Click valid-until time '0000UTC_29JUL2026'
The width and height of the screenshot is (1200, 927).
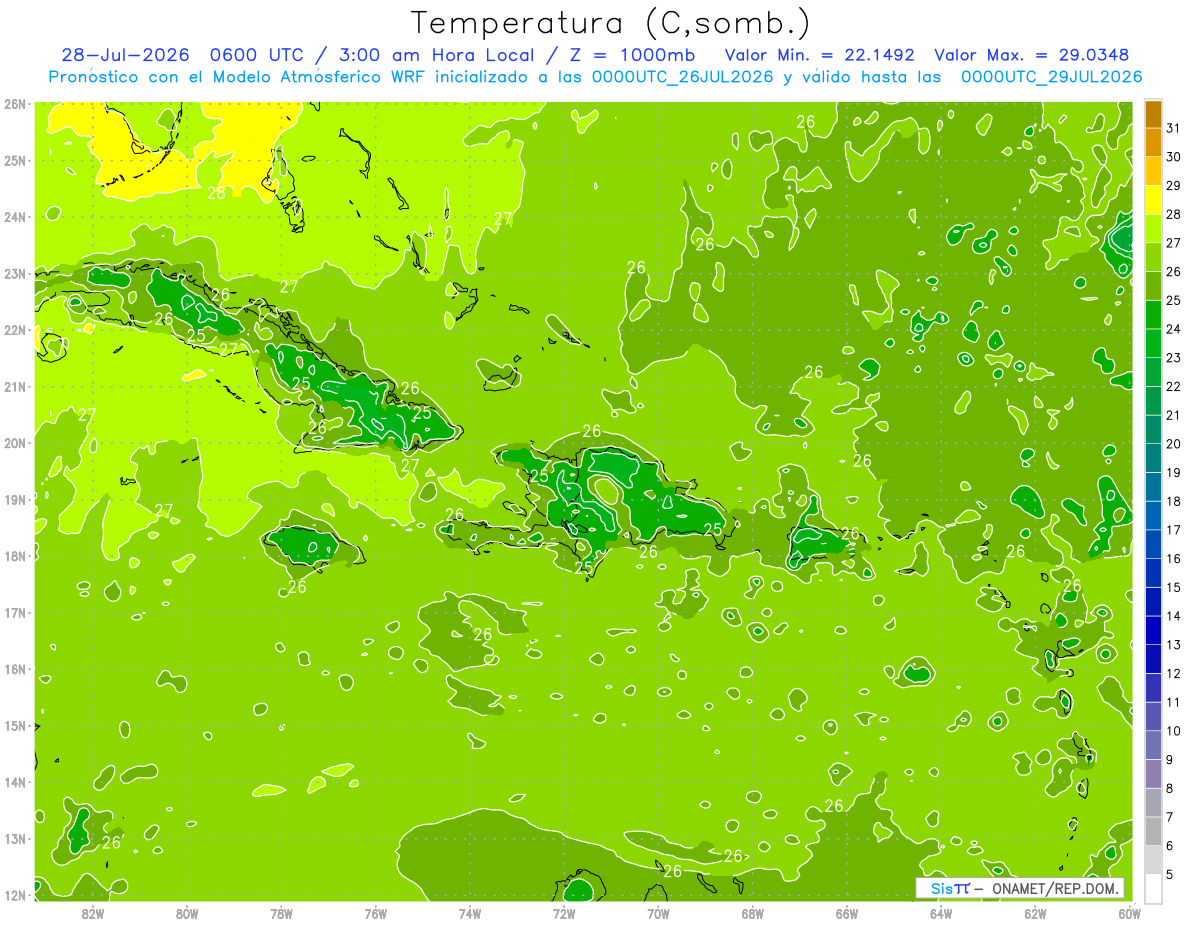[x=1051, y=76]
